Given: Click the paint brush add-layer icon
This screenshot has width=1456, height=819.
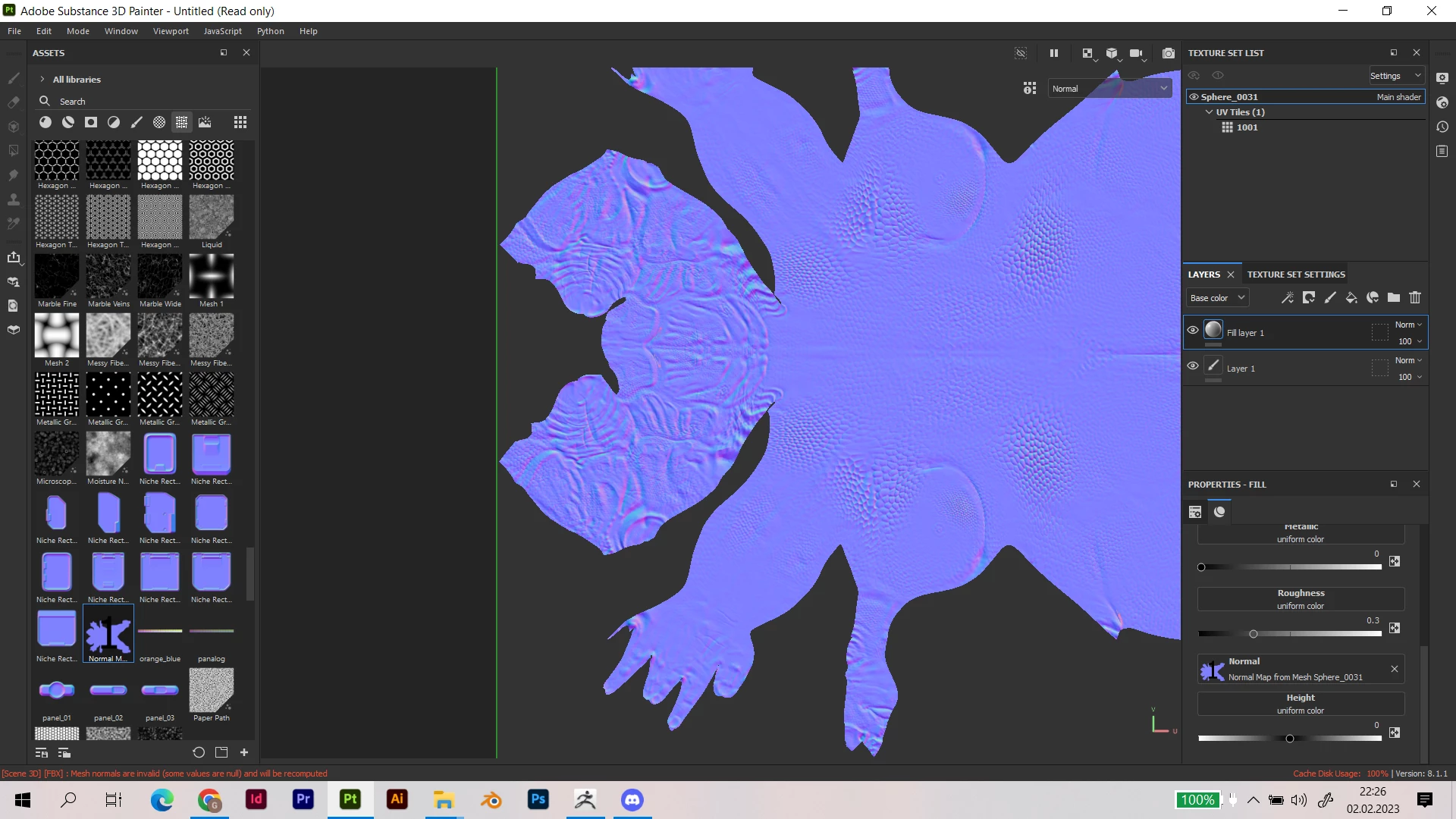Looking at the screenshot, I should [x=1330, y=298].
